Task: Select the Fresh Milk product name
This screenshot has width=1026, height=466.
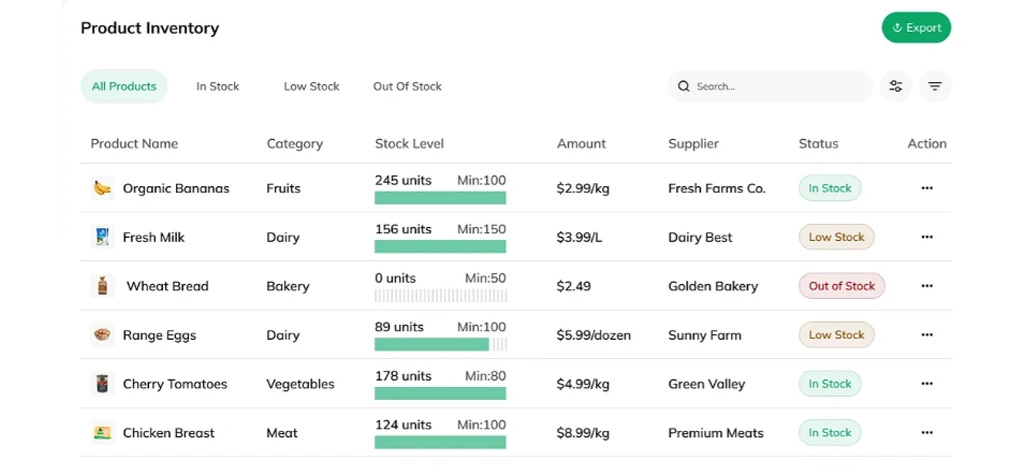Action: click(154, 237)
